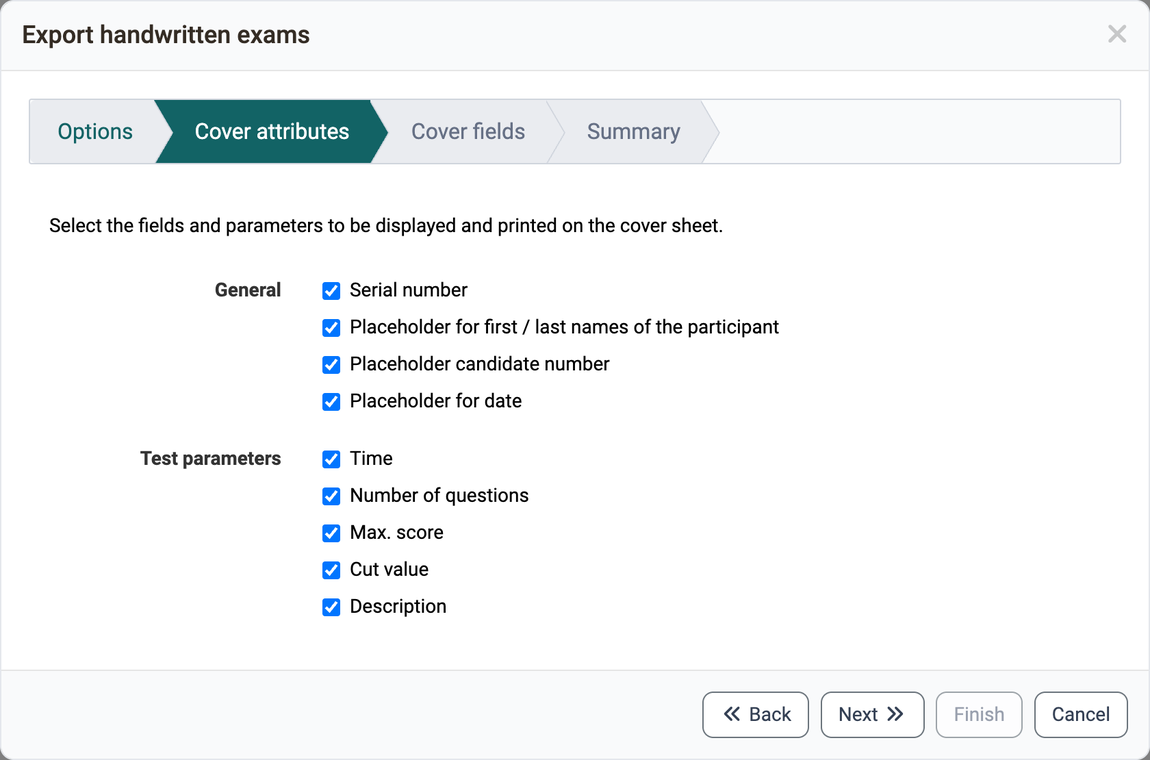Viewport: 1150px width, 760px height.
Task: Toggle Number of questions checkbox
Action: [332, 496]
